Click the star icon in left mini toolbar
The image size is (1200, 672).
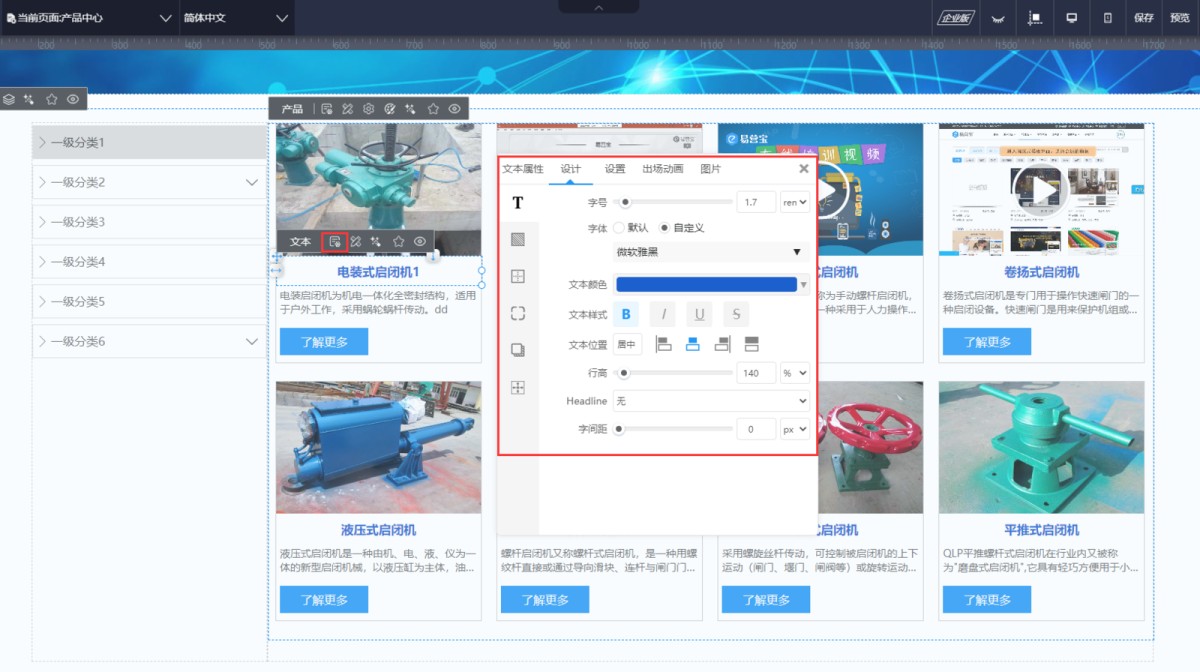click(51, 99)
